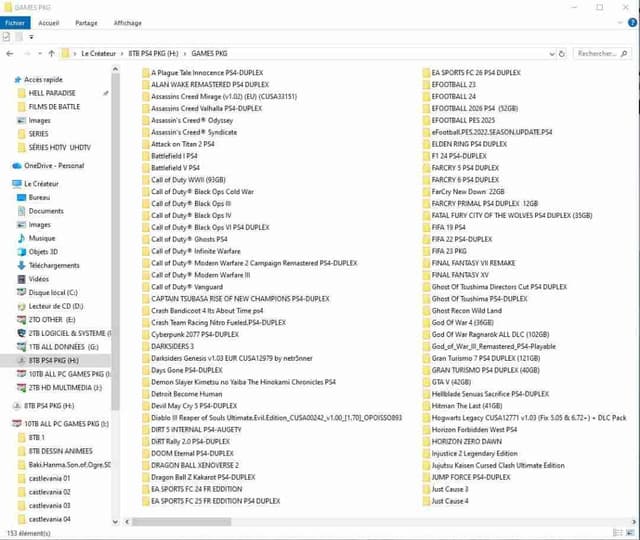Select OneDrive - Personal in sidebar
The width and height of the screenshot is (640, 540).
point(54,166)
